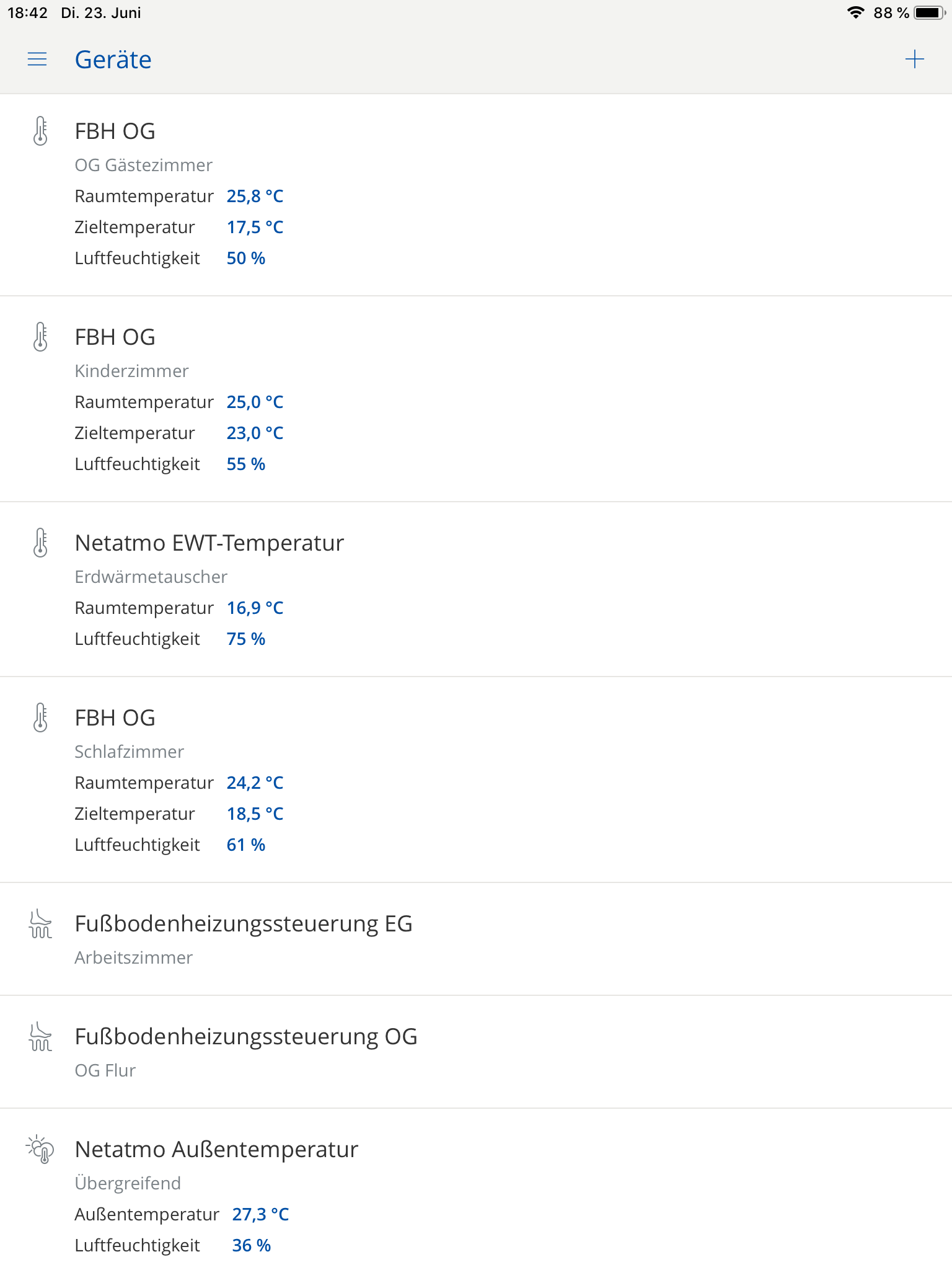Select Zieltemperatur 18,5 °C of Schlafzimmer
The height and width of the screenshot is (1270, 952).
point(255,814)
